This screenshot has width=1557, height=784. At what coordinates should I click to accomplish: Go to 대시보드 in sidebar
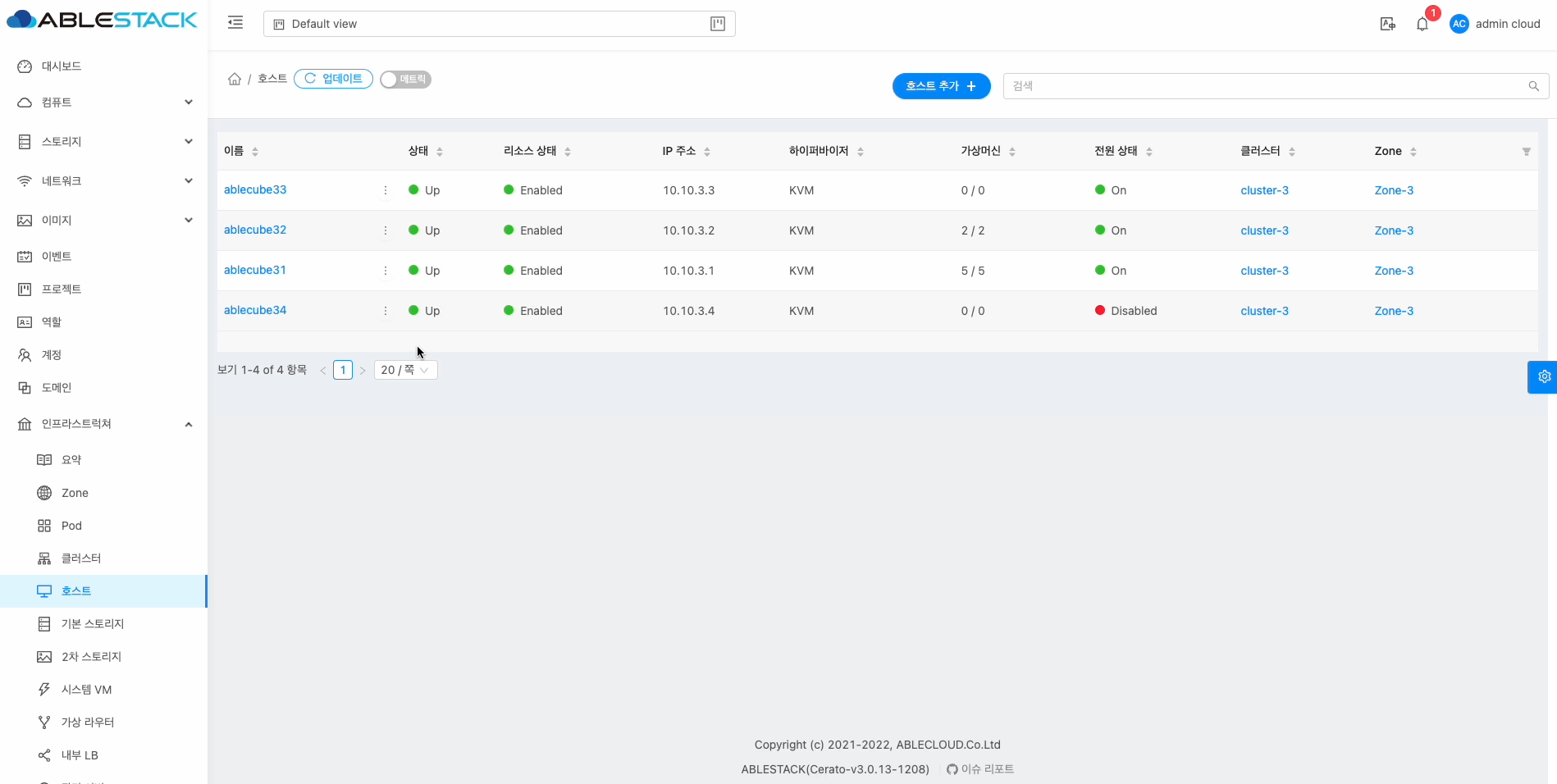coord(62,66)
